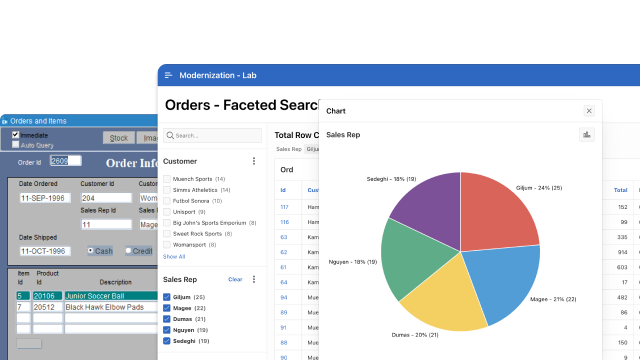Sort by the Total column header
This screenshot has width=640, height=360.
tap(620, 190)
